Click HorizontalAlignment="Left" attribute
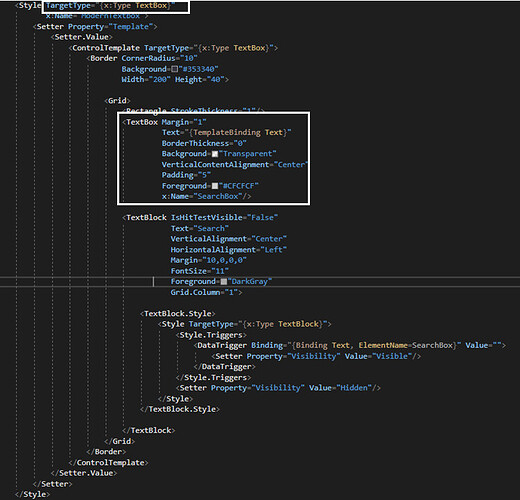This screenshot has height=500, width=520. pyautogui.click(x=229, y=250)
